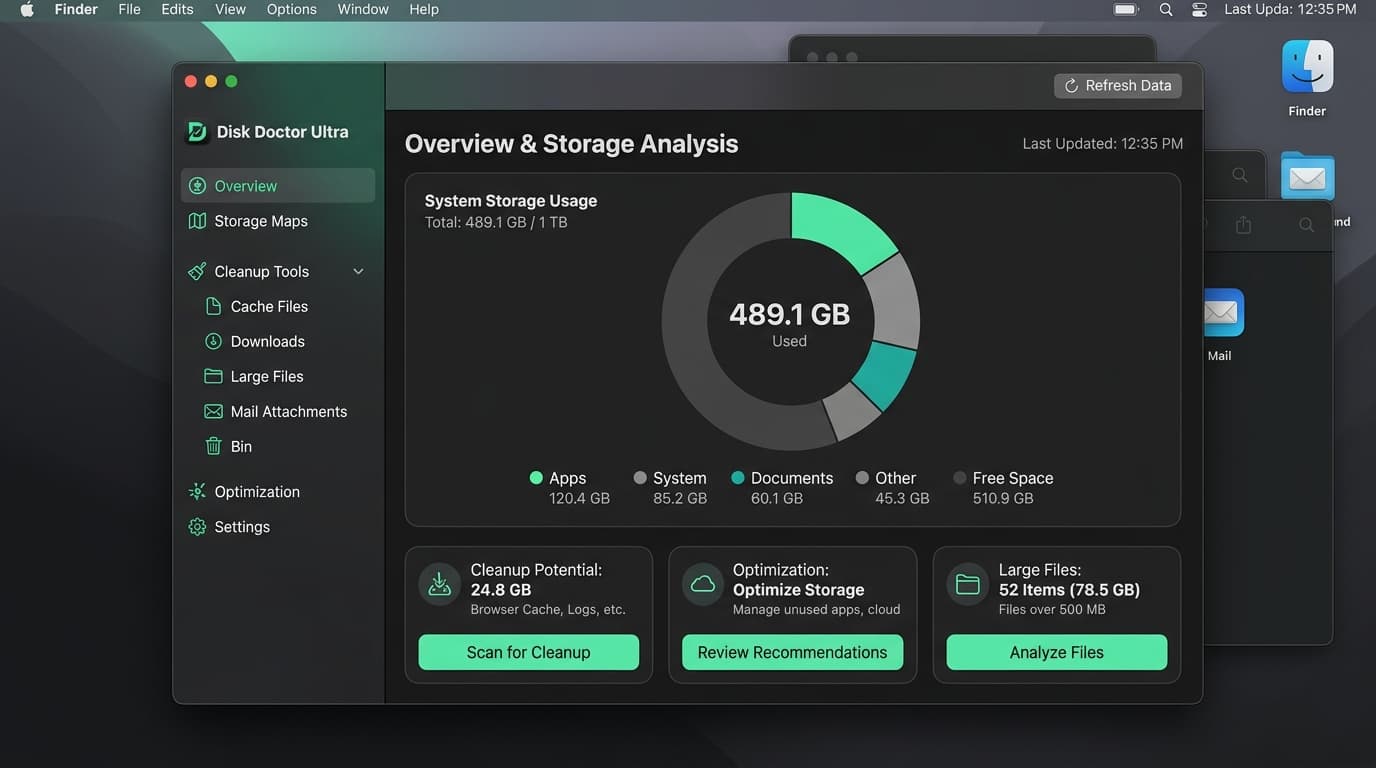Click the Analyze Files button
The image size is (1376, 768).
pyautogui.click(x=1056, y=652)
